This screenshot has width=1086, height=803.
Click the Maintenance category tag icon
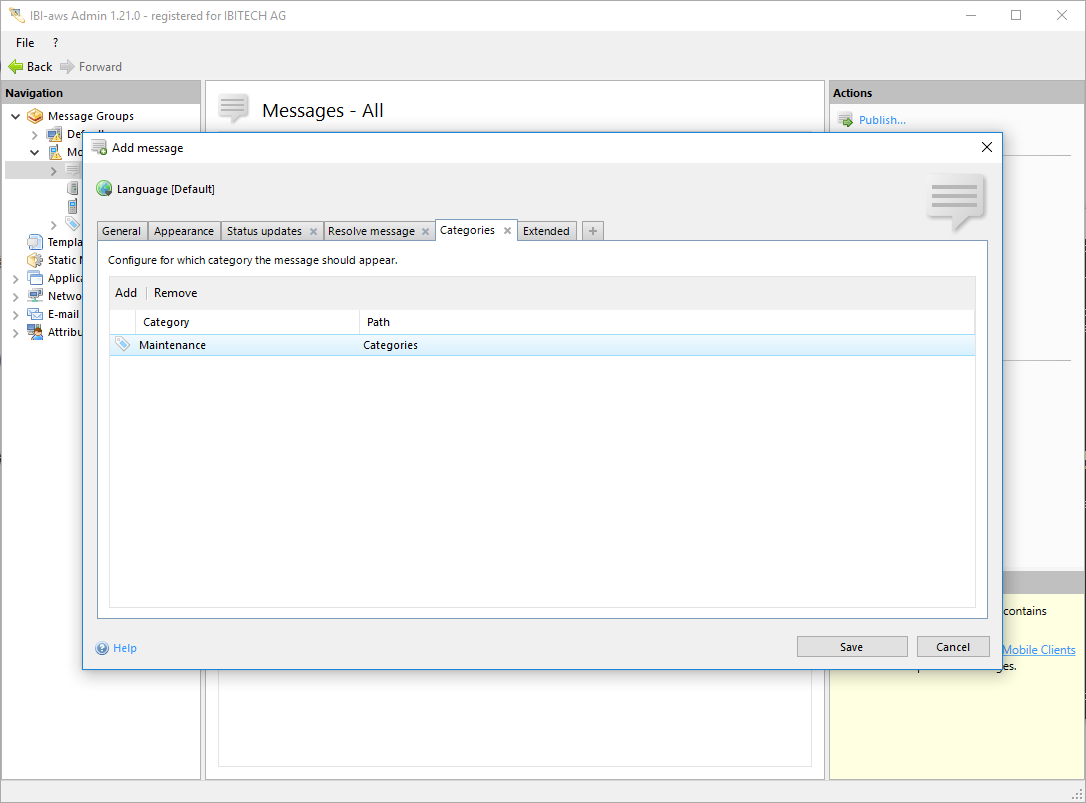123,345
